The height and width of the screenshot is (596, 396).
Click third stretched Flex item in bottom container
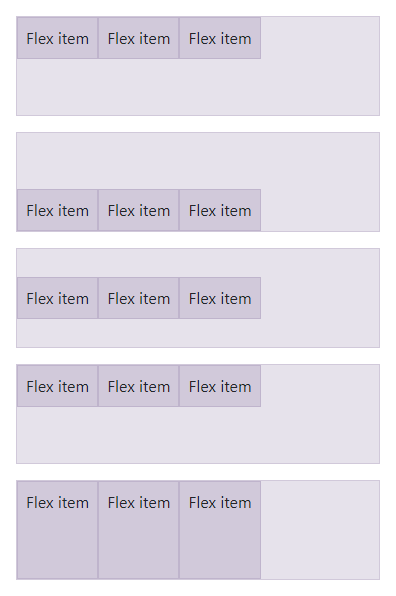pos(220,530)
